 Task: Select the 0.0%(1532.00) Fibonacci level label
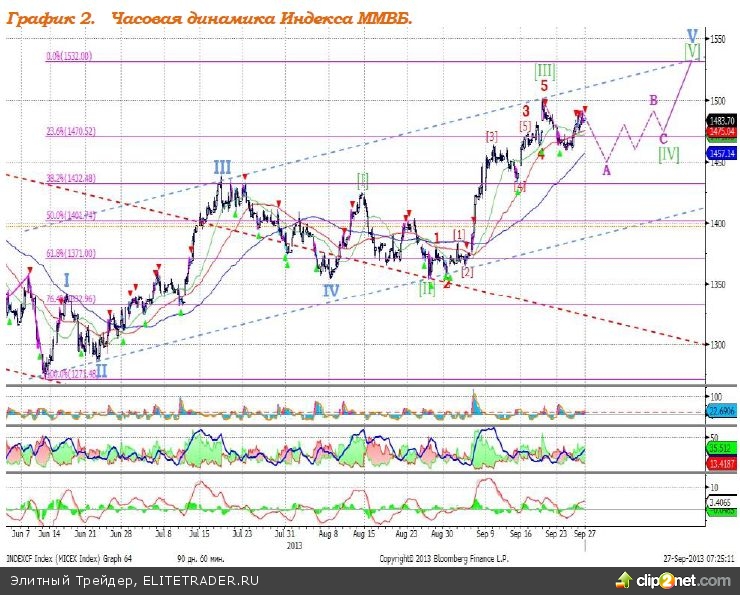pyautogui.click(x=69, y=57)
